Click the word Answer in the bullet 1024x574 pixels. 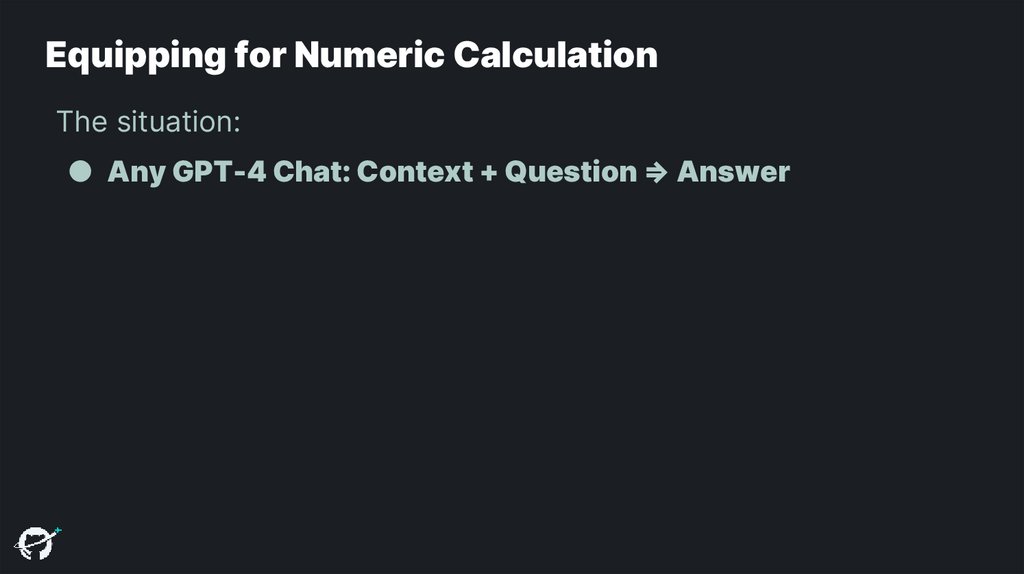(x=733, y=172)
